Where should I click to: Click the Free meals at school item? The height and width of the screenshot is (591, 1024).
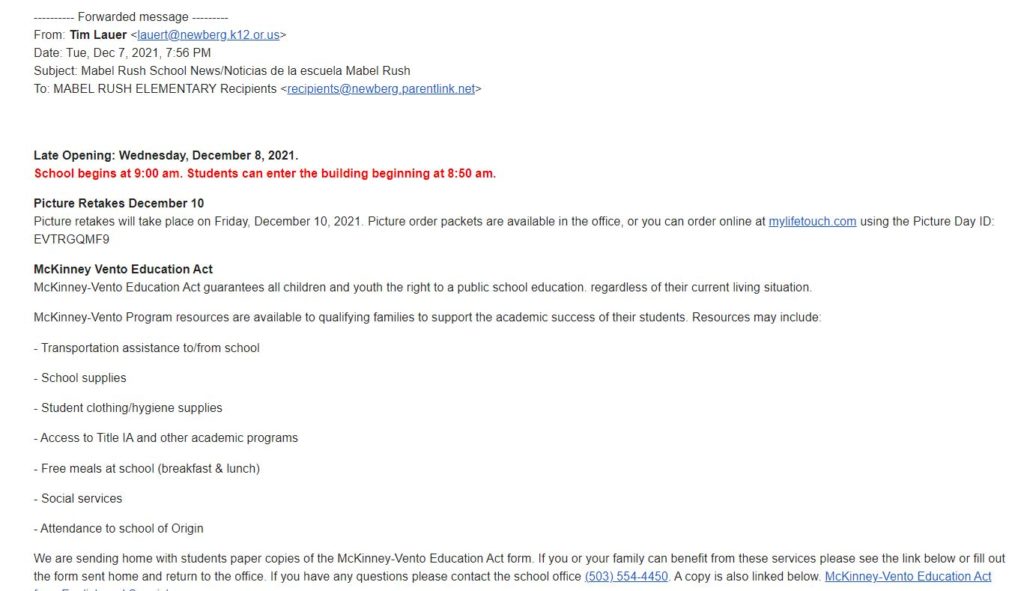[x=147, y=469]
